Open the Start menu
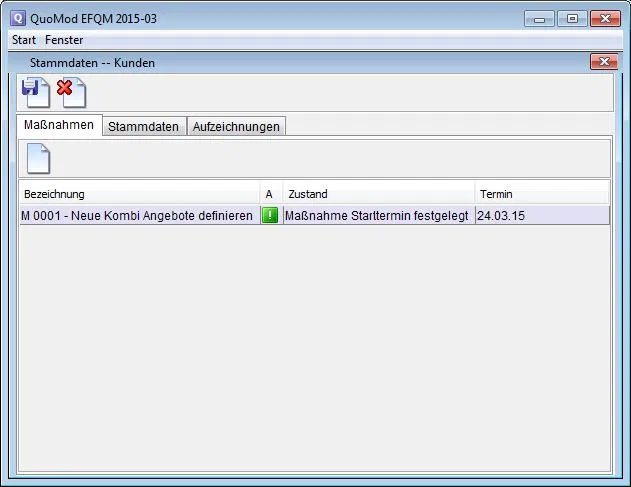Image resolution: width=631 pixels, height=487 pixels. tap(24, 40)
